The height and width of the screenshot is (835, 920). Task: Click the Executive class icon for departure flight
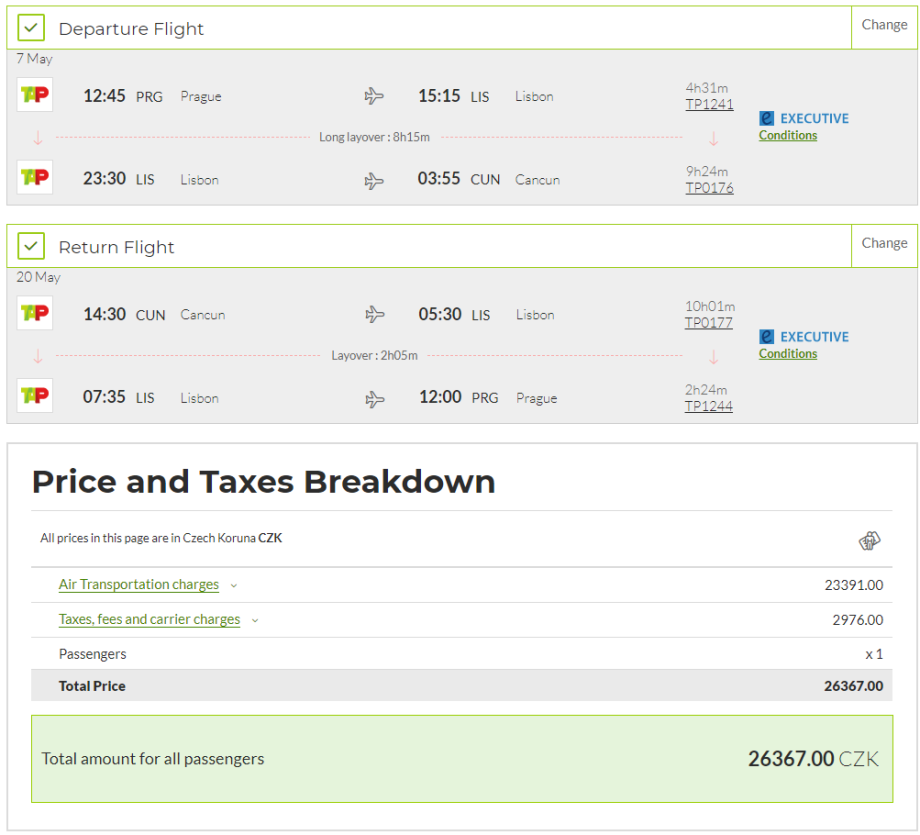point(767,118)
